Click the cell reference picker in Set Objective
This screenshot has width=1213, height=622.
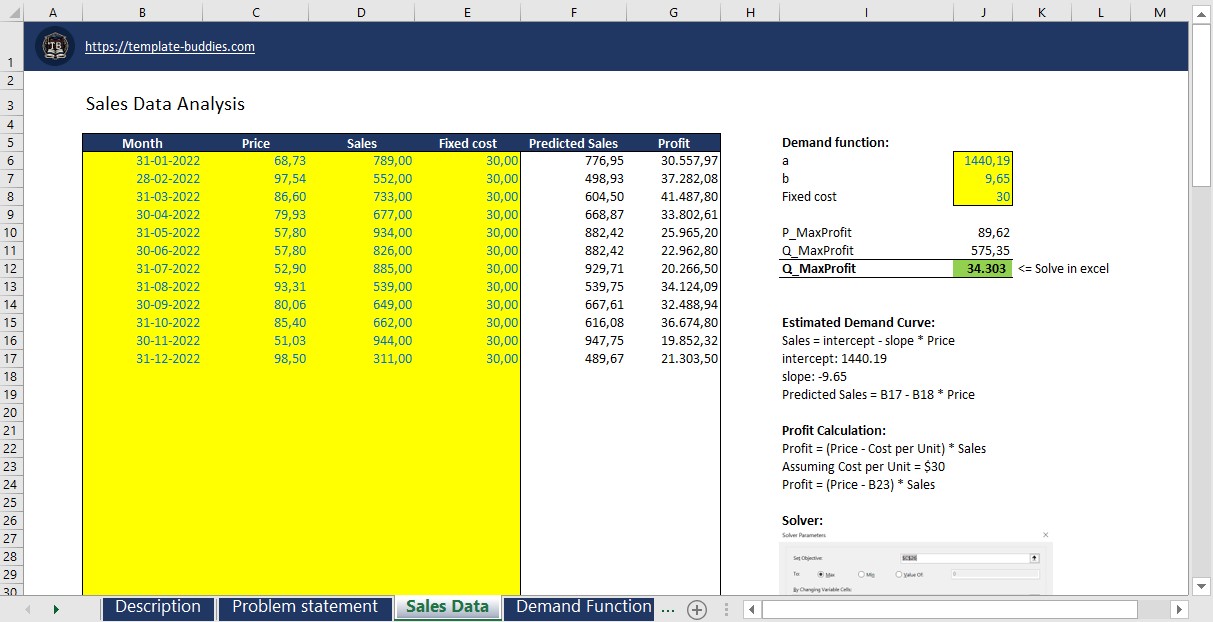tap(1034, 558)
